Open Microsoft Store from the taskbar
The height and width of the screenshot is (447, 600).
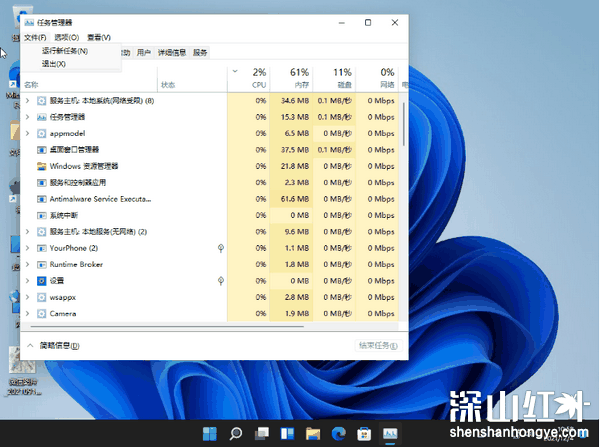(364, 434)
